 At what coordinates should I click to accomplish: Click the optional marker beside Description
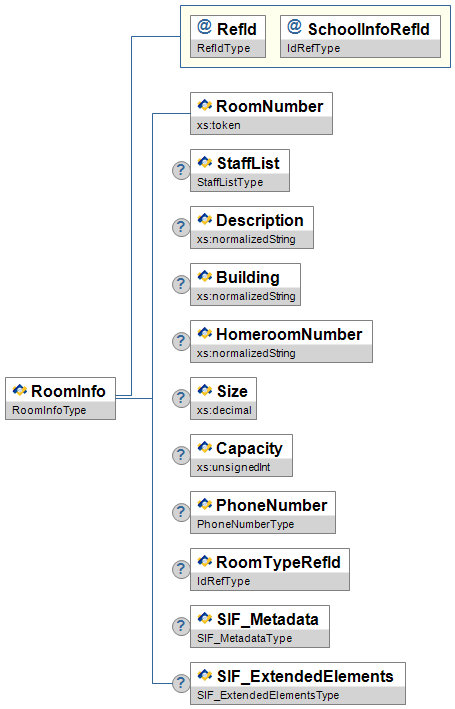tap(181, 227)
